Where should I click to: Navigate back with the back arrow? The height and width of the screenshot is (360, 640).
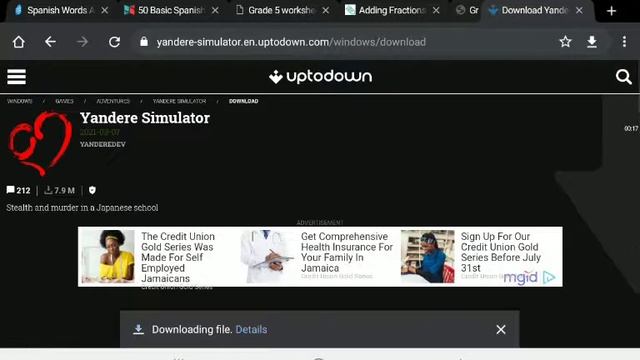[x=50, y=42]
